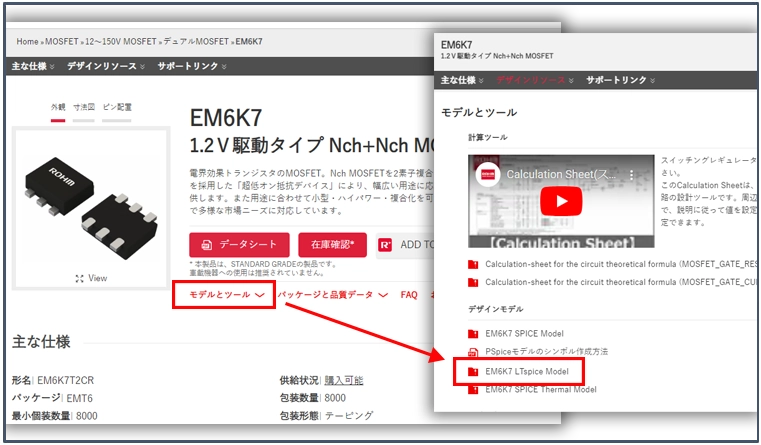The height and width of the screenshot is (445, 761).
Task: Expand サポートリンク menu in left window
Action: click(x=192, y=66)
